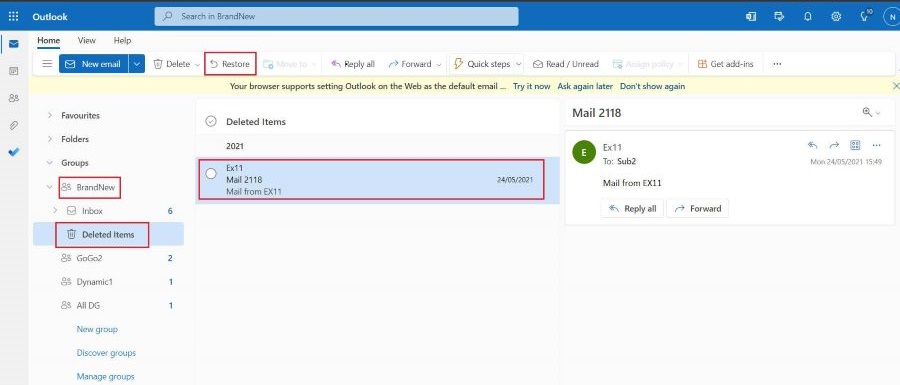Open the Deleted Items folder
Screen dimensions: 900x385
tap(108, 235)
